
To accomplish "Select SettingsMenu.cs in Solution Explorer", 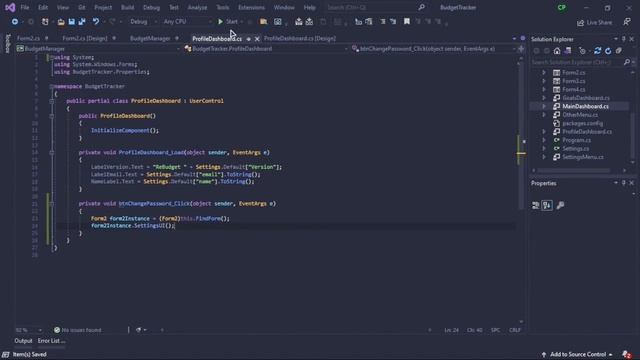I will (x=583, y=157).
